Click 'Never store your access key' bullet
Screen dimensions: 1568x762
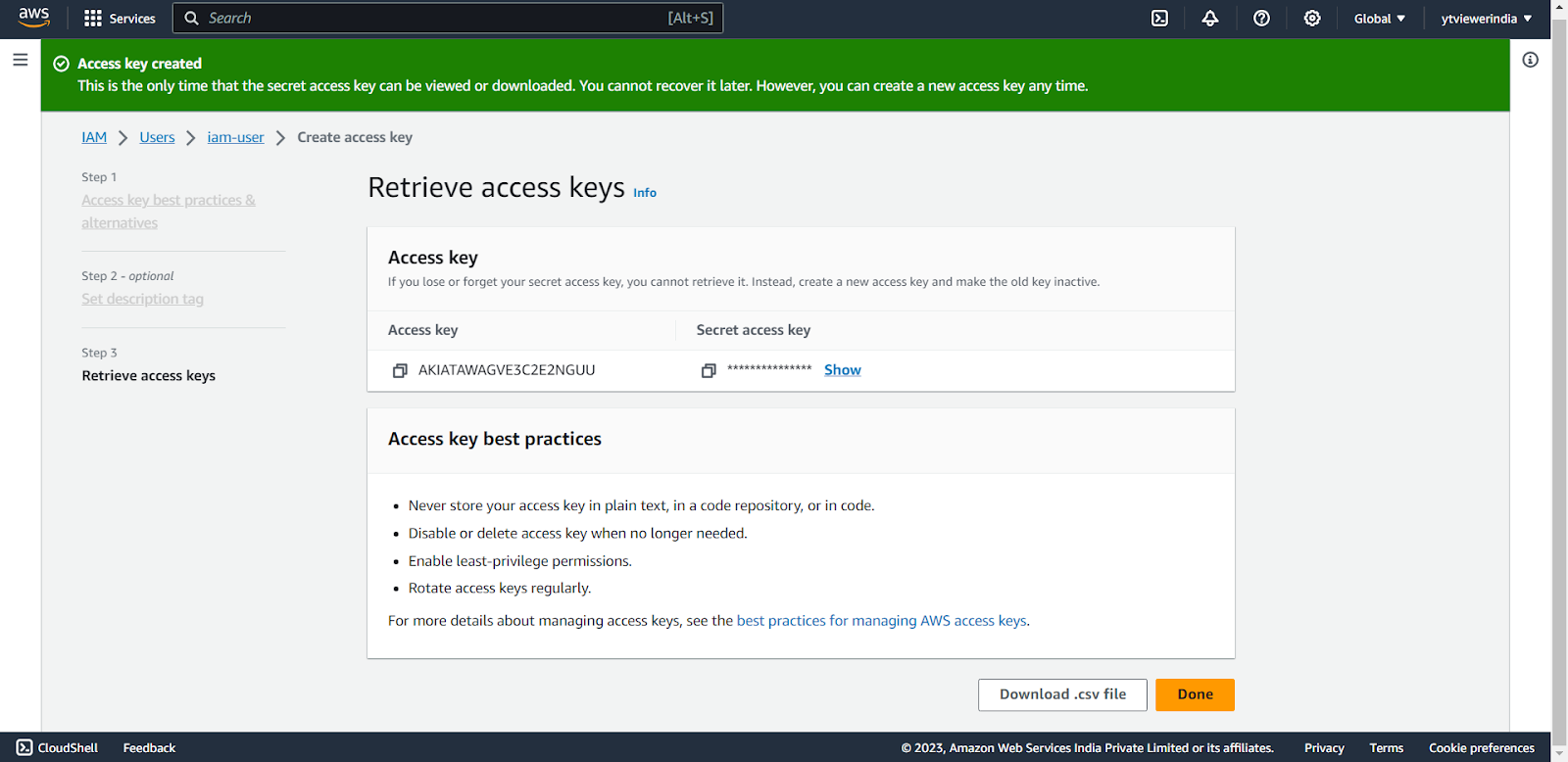(641, 506)
